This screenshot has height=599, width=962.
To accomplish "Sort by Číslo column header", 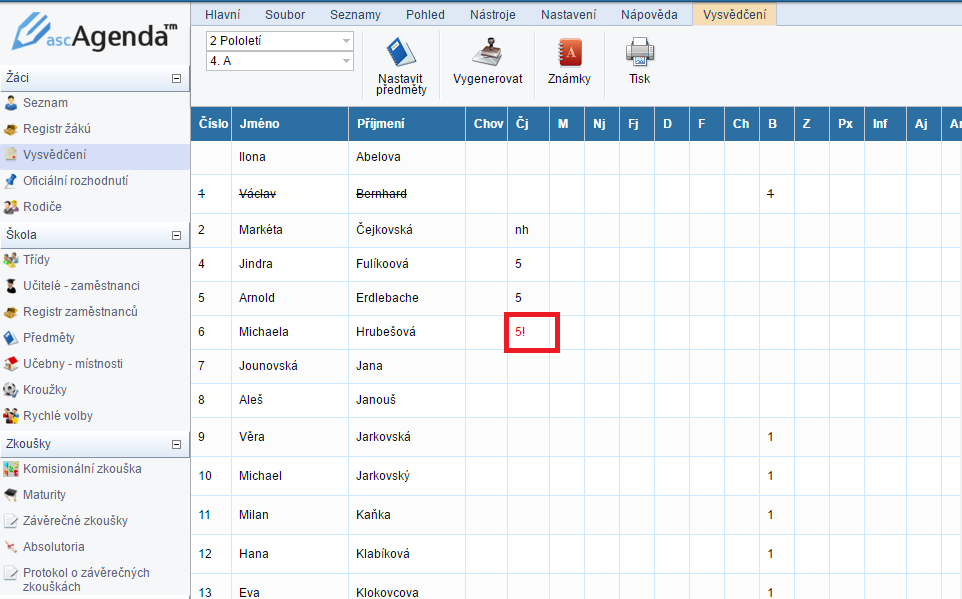I will point(212,124).
